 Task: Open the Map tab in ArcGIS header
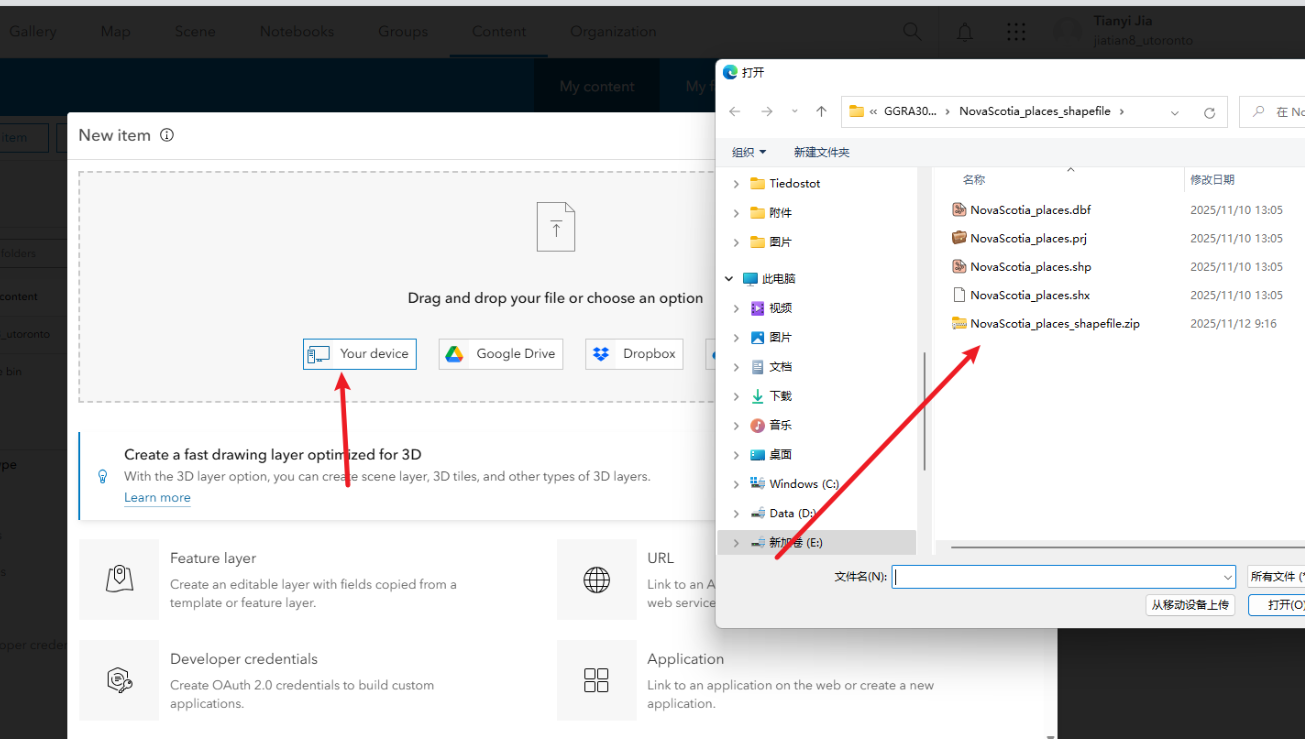tap(115, 31)
